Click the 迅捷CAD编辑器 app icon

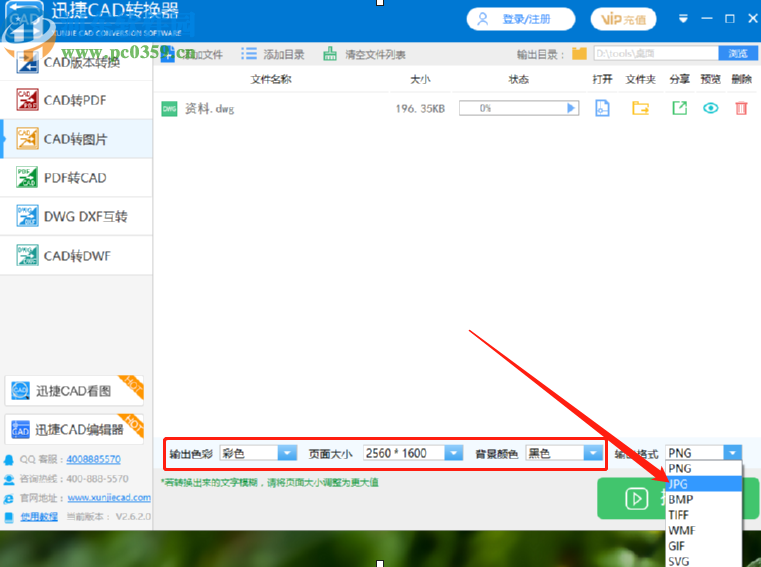[20, 429]
